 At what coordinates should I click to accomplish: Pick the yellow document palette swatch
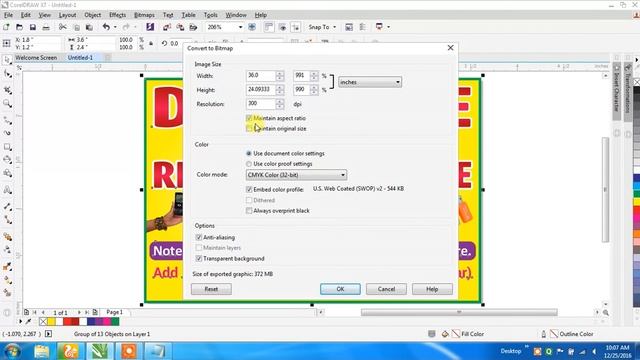point(51,322)
